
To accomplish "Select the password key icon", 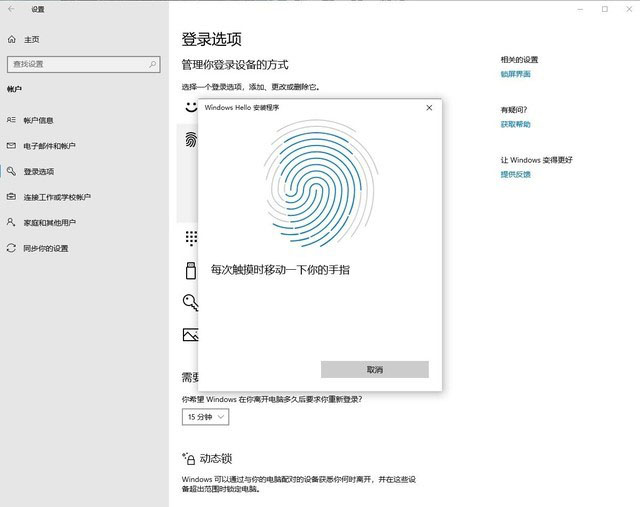I will [191, 302].
